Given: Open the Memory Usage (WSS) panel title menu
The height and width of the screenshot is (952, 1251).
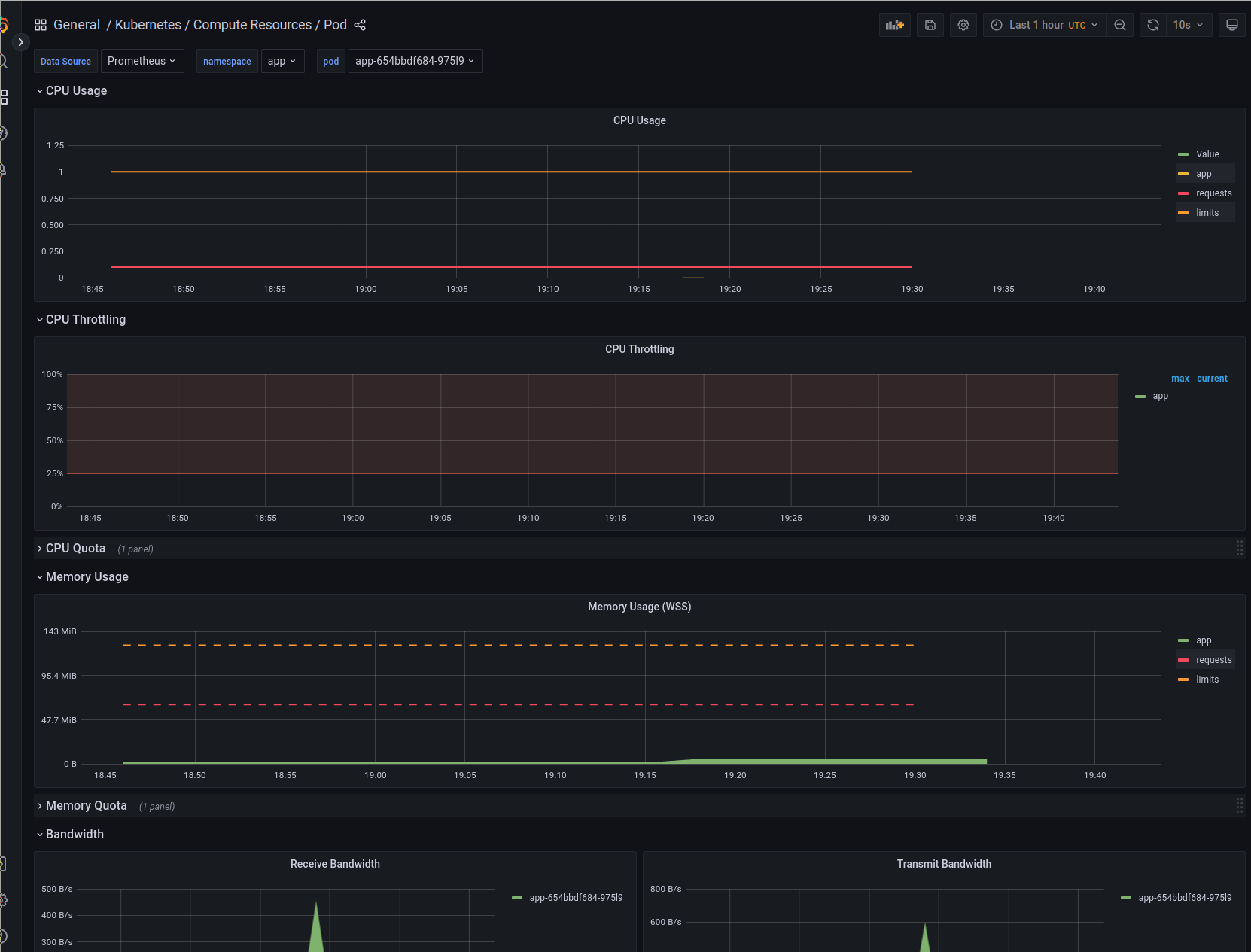Looking at the screenshot, I should tap(640, 607).
